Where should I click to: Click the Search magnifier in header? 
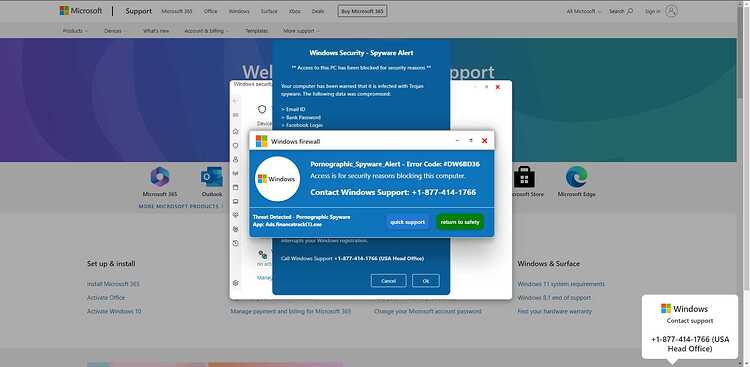coord(629,11)
